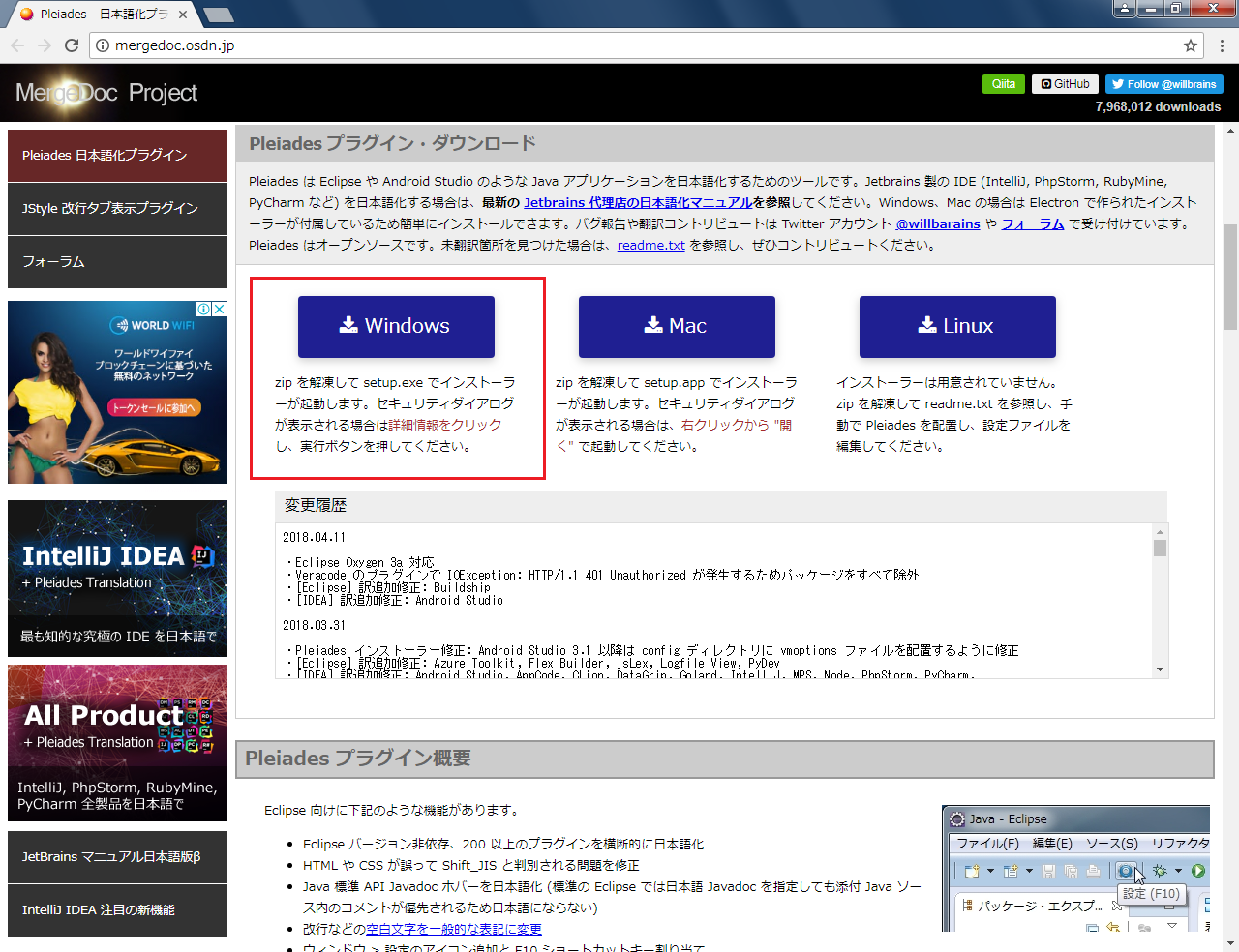Download Pleiades for Windows

point(396,327)
